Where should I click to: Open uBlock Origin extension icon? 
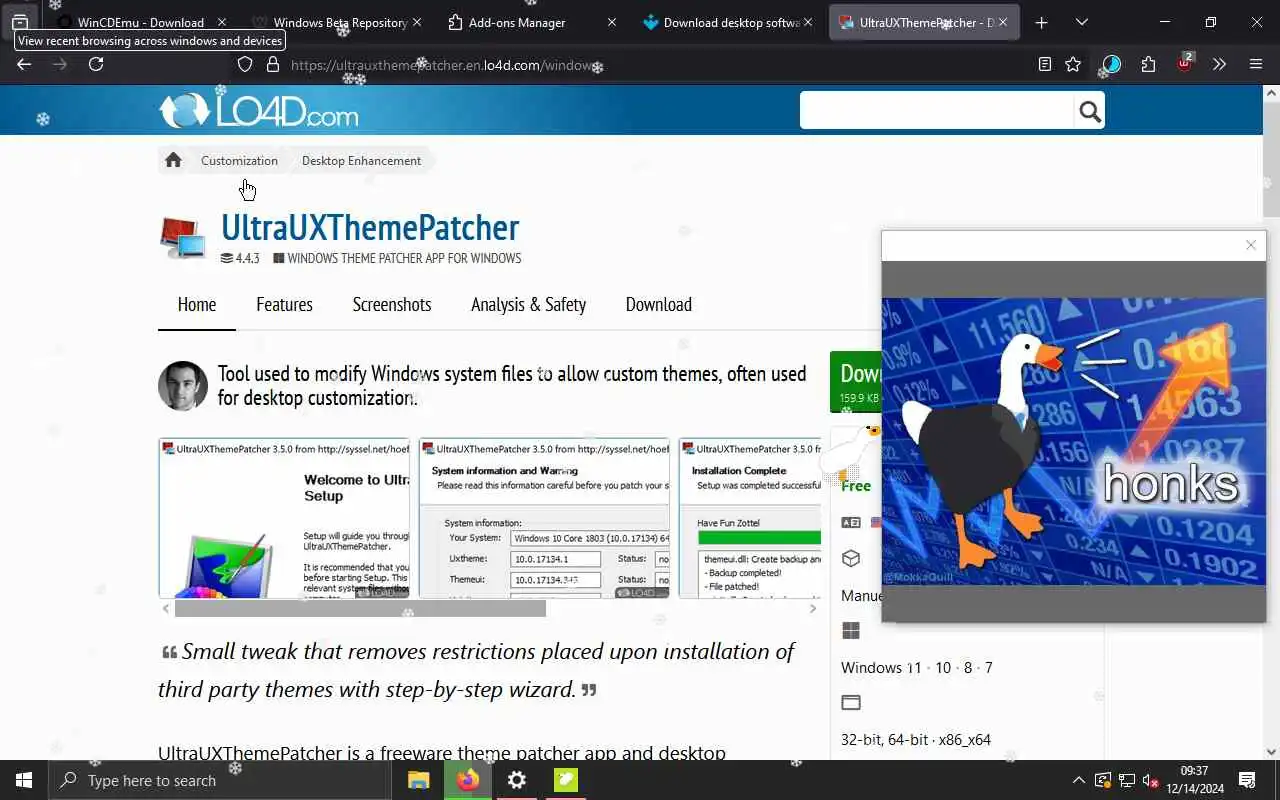pyautogui.click(x=1184, y=64)
